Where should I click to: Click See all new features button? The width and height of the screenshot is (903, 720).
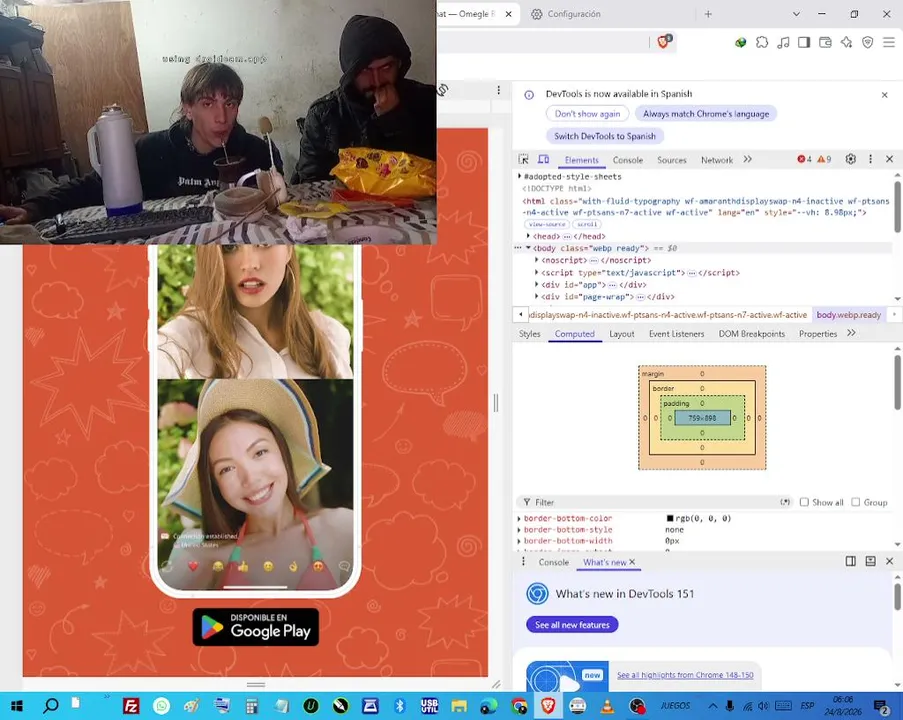572,625
